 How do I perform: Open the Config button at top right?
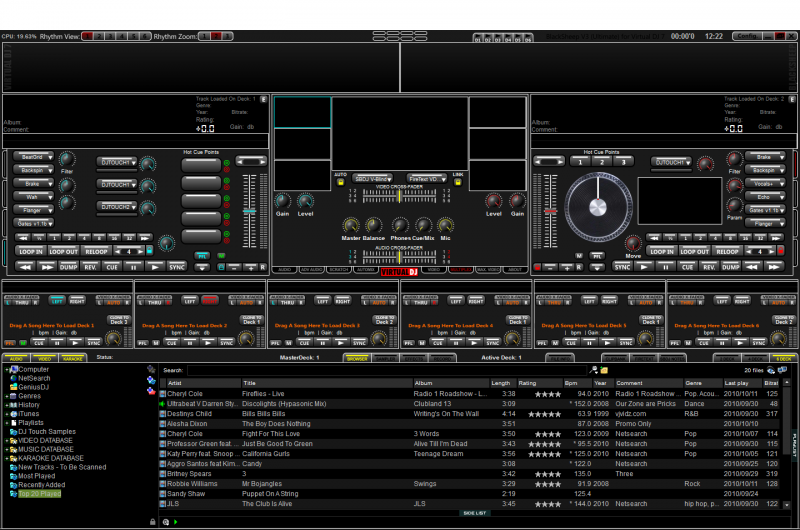tap(747, 36)
